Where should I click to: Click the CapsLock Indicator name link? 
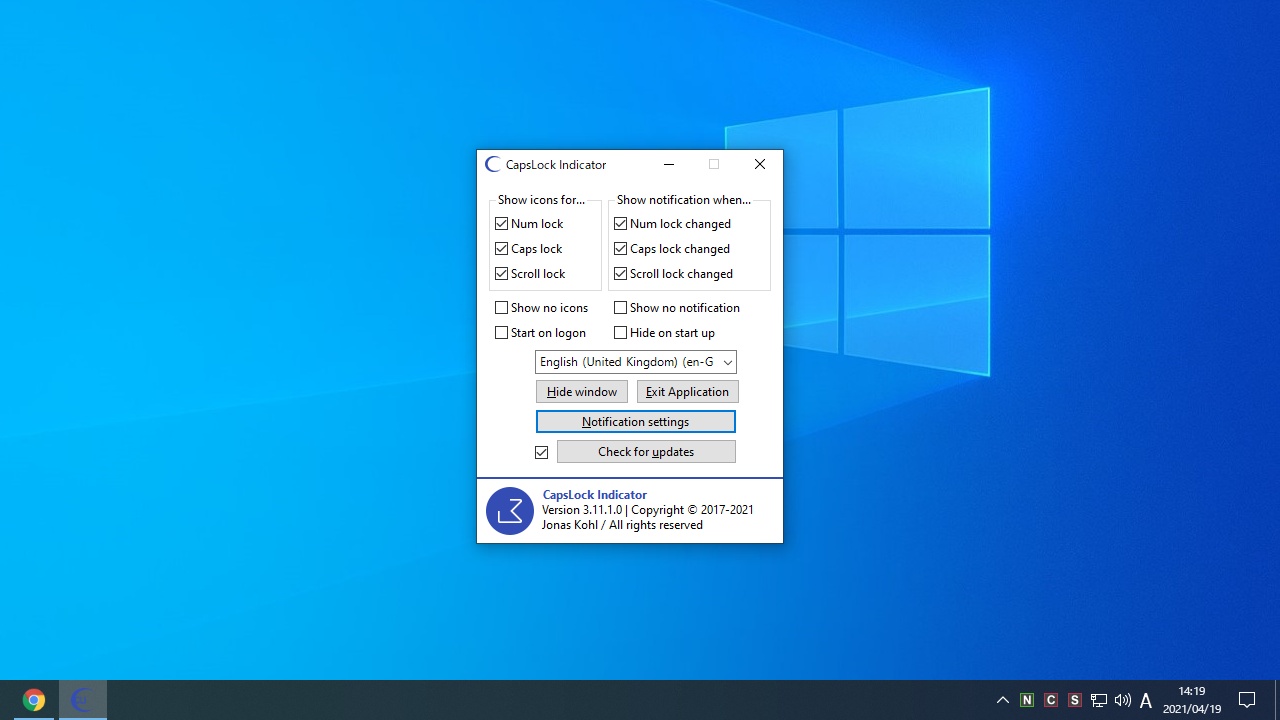(x=594, y=495)
